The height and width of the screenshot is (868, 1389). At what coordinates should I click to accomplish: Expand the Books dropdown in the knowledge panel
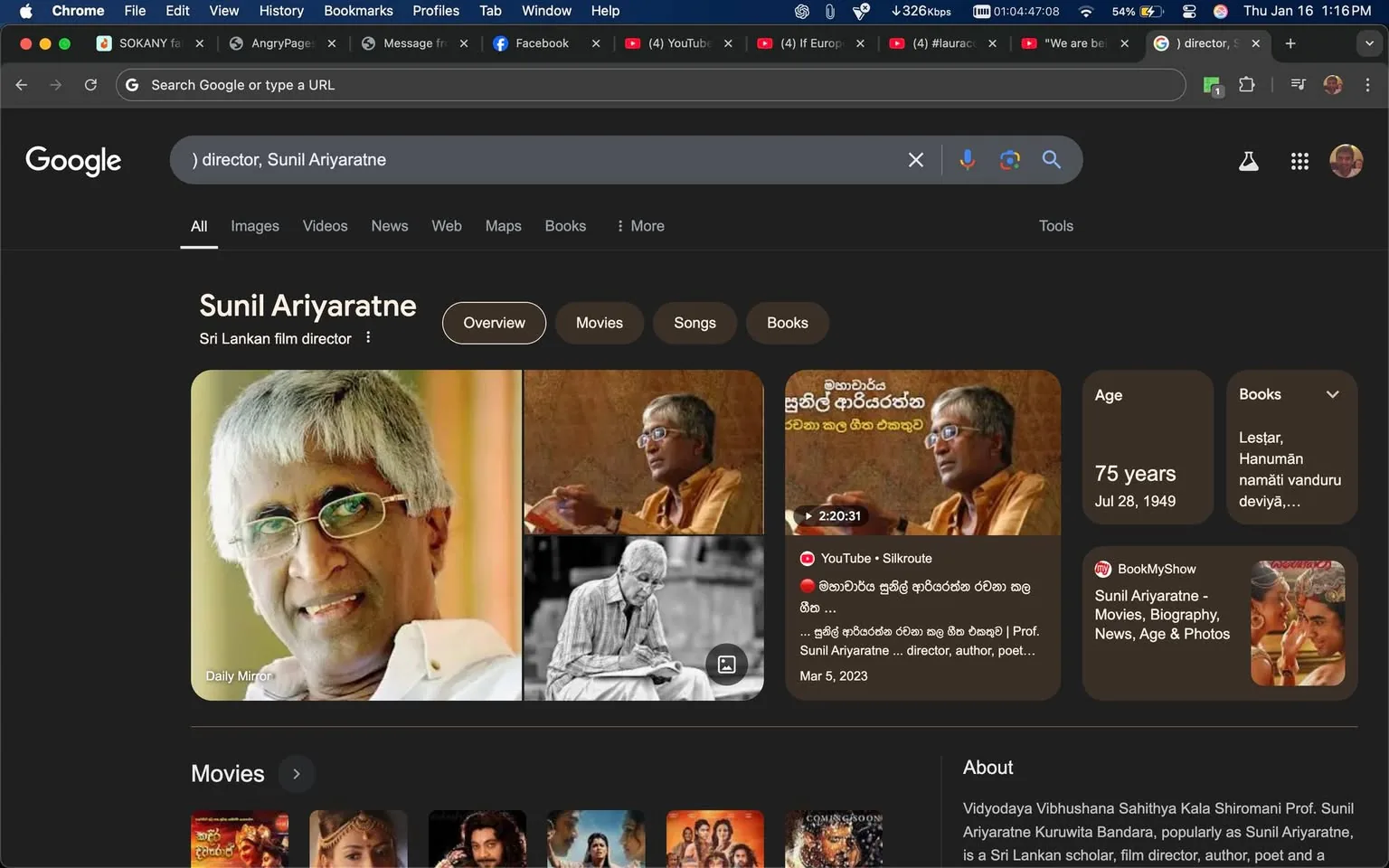(1332, 394)
